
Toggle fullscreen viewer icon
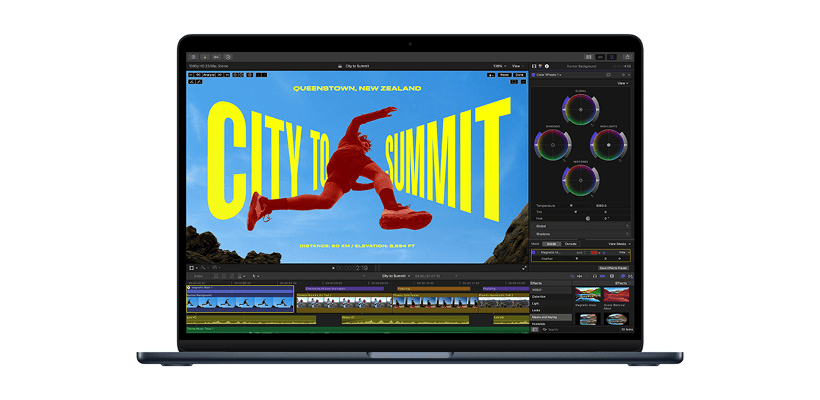coord(524,268)
